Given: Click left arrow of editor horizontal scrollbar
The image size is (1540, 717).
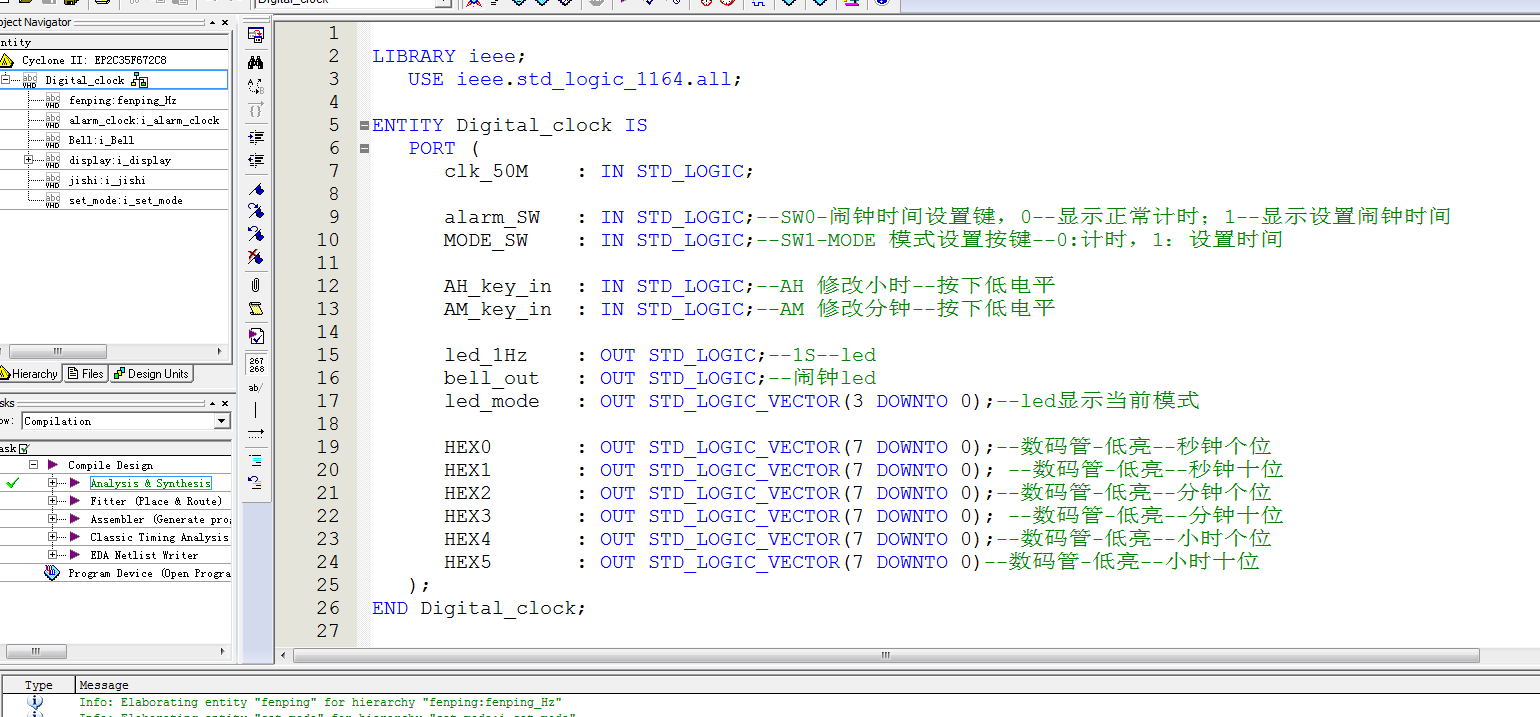Looking at the screenshot, I should coord(284,655).
